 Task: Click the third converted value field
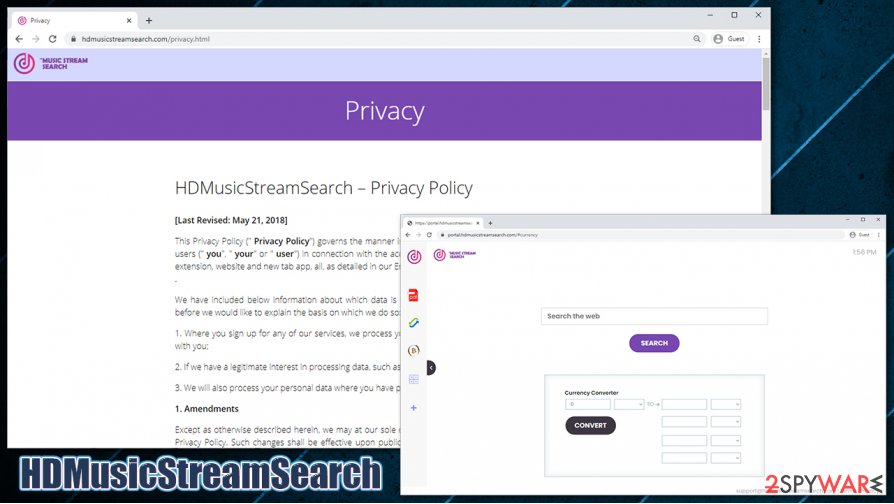click(x=684, y=441)
